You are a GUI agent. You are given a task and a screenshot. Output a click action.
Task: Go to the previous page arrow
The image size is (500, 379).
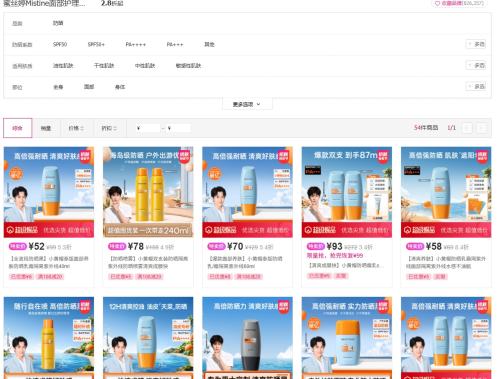(467, 128)
